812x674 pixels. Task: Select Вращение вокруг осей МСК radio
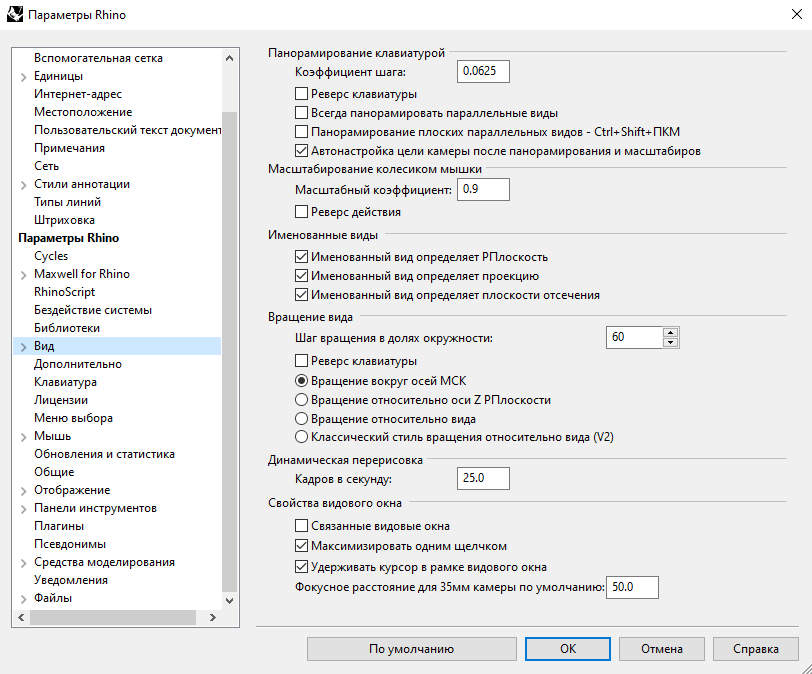click(301, 380)
